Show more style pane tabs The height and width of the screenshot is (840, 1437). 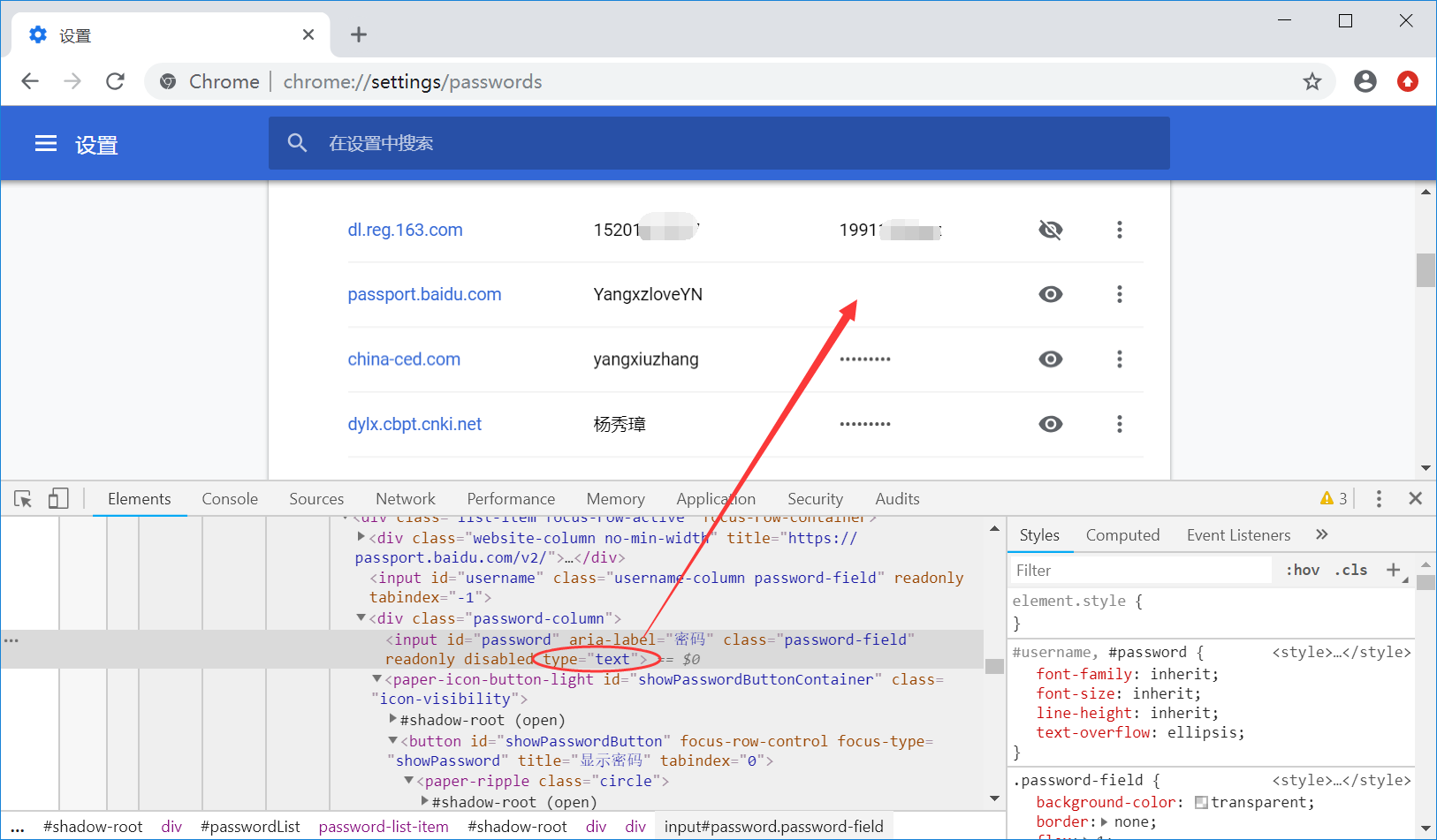point(1322,534)
